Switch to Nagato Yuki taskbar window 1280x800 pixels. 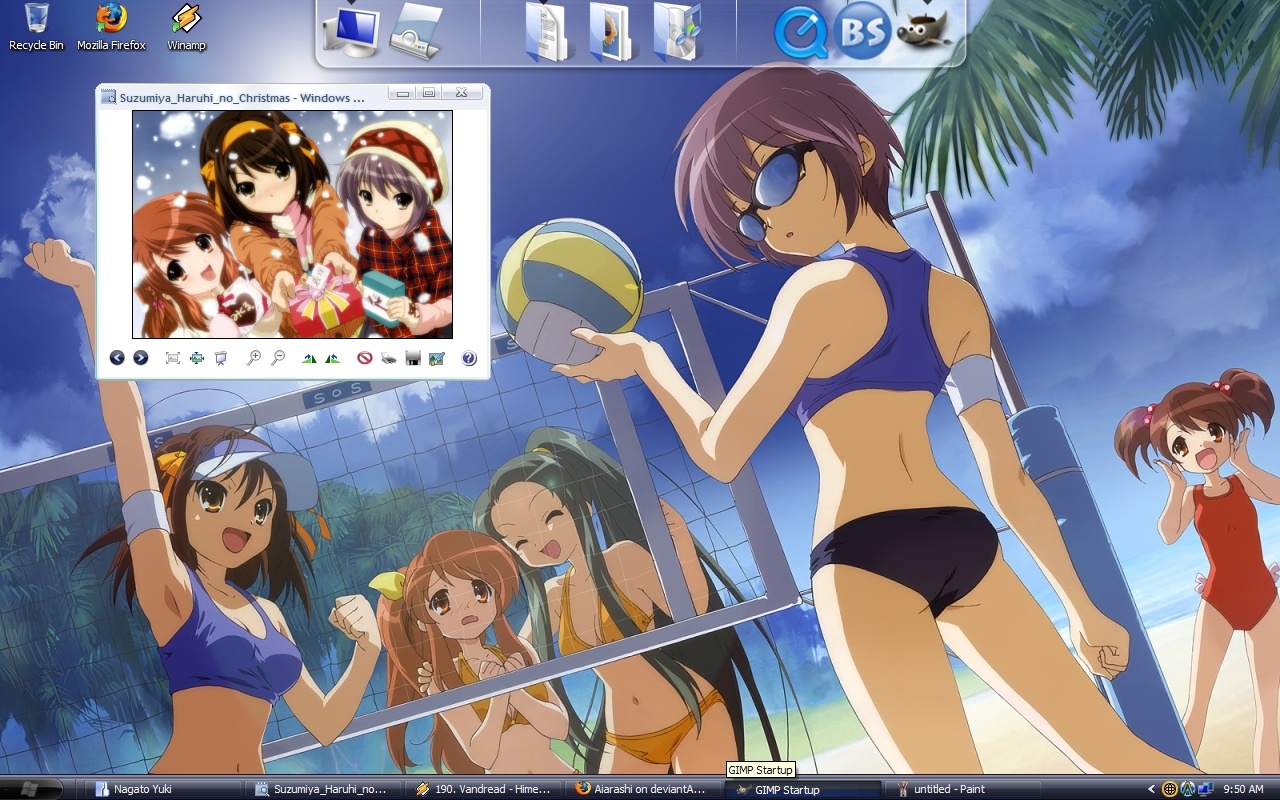pos(166,789)
